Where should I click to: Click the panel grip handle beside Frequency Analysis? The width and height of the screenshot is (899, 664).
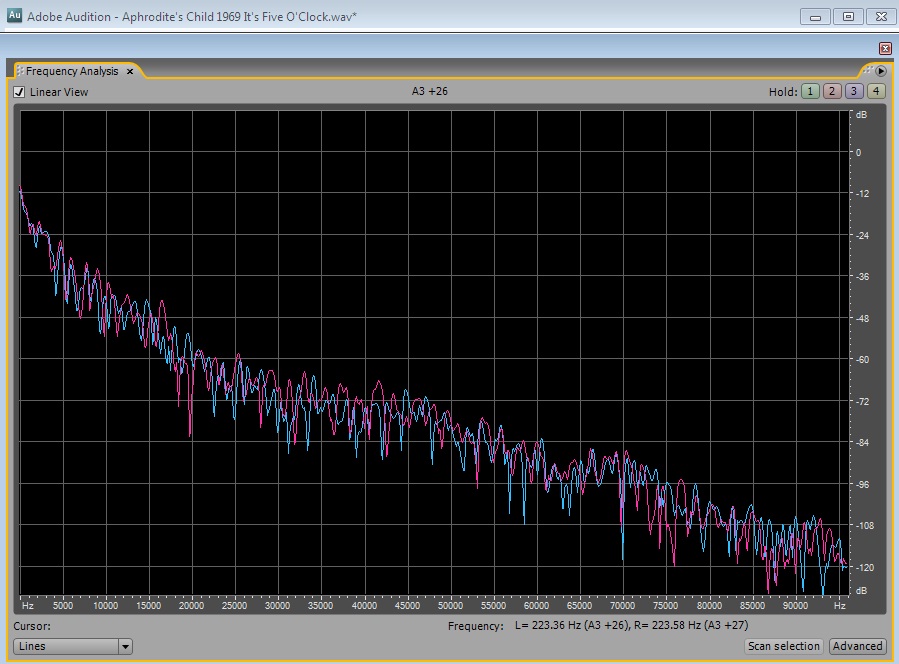click(x=19, y=72)
